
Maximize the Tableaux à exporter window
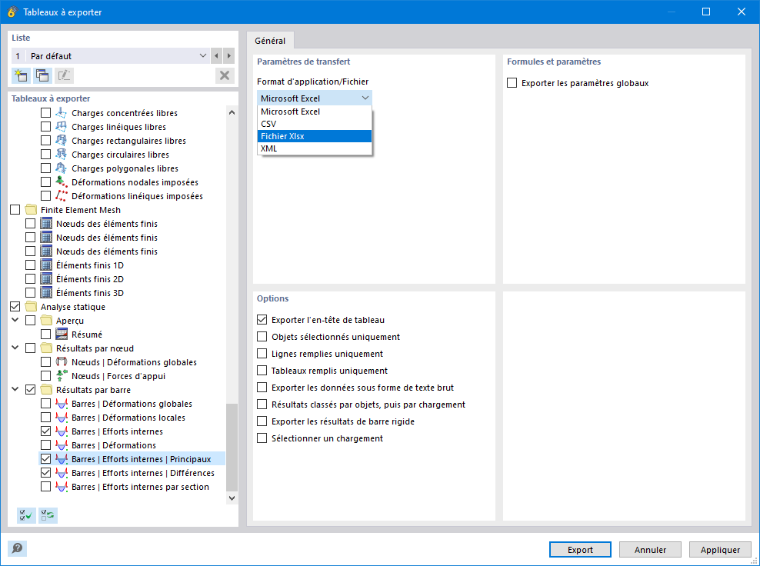pyautogui.click(x=706, y=12)
